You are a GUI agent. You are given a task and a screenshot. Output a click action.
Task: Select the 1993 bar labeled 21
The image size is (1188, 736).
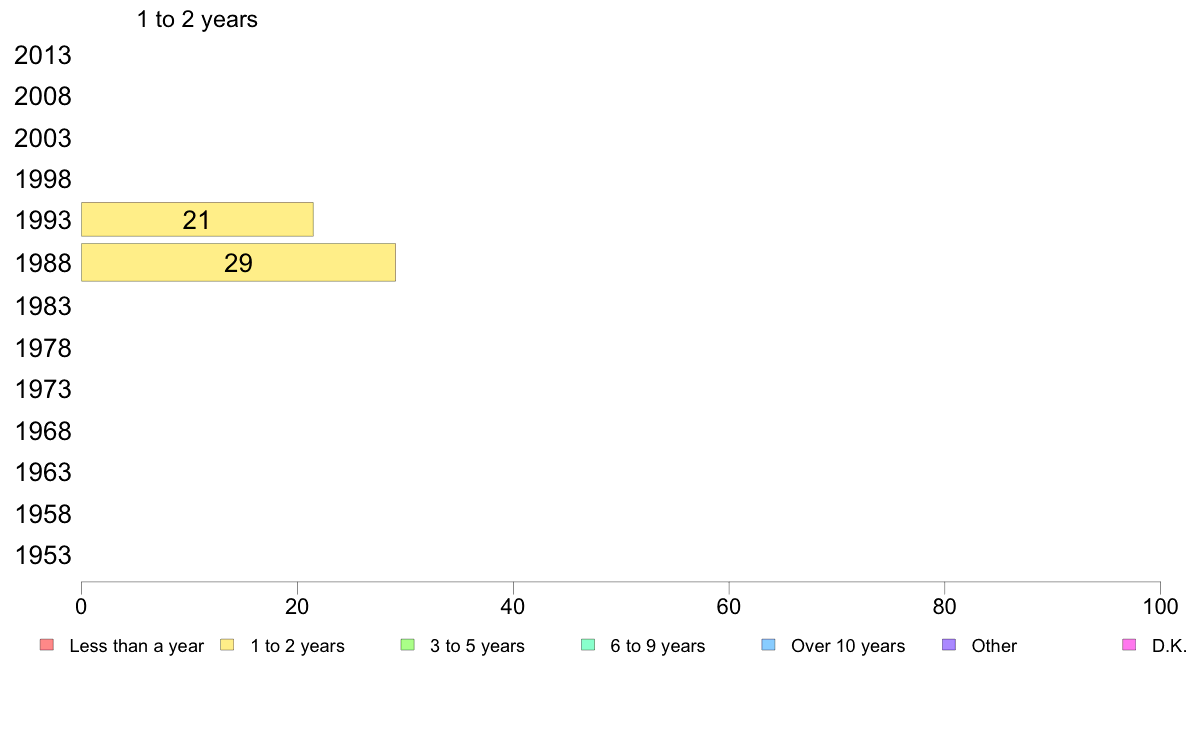(197, 220)
